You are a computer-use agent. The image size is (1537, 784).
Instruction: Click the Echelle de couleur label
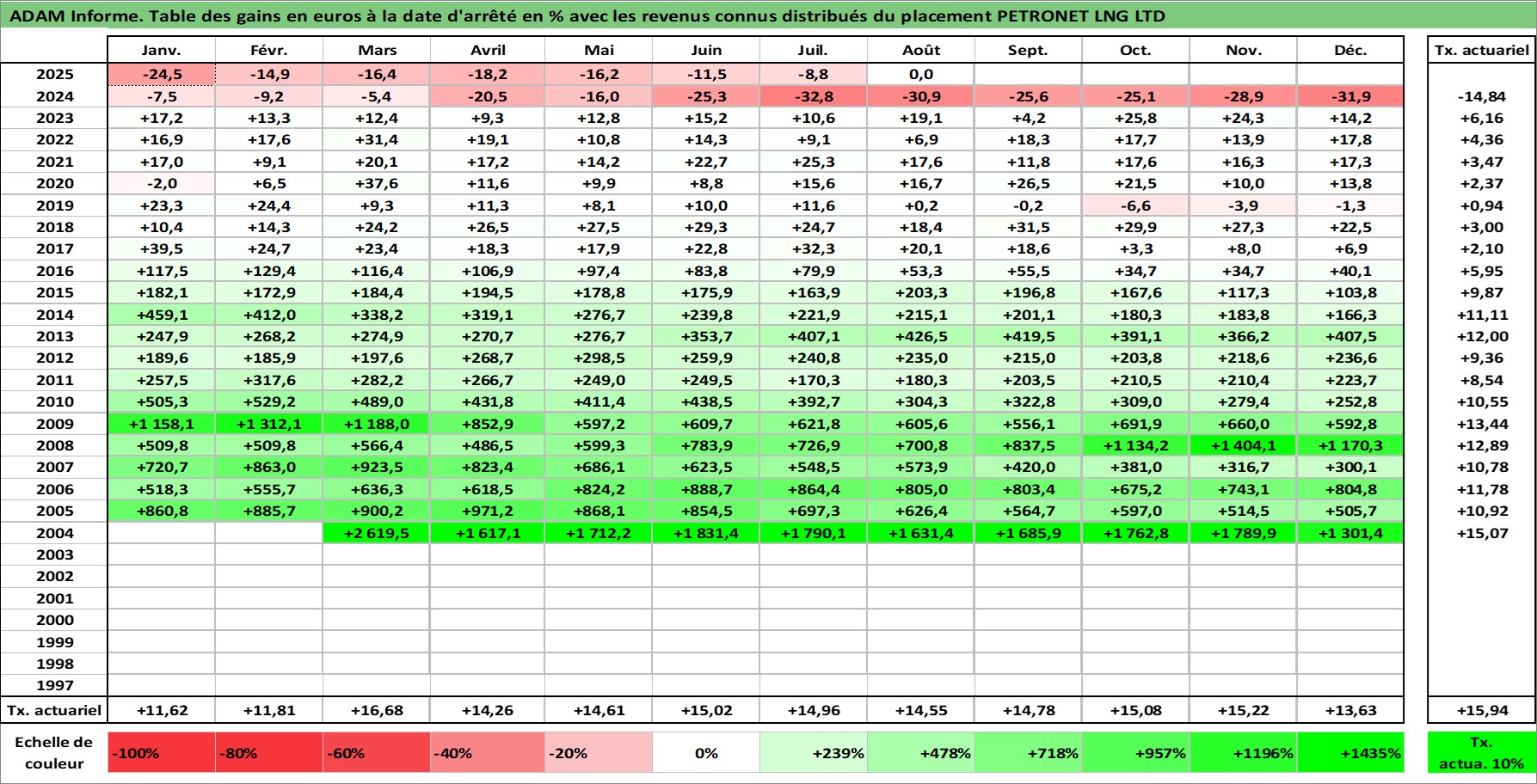coord(54,752)
